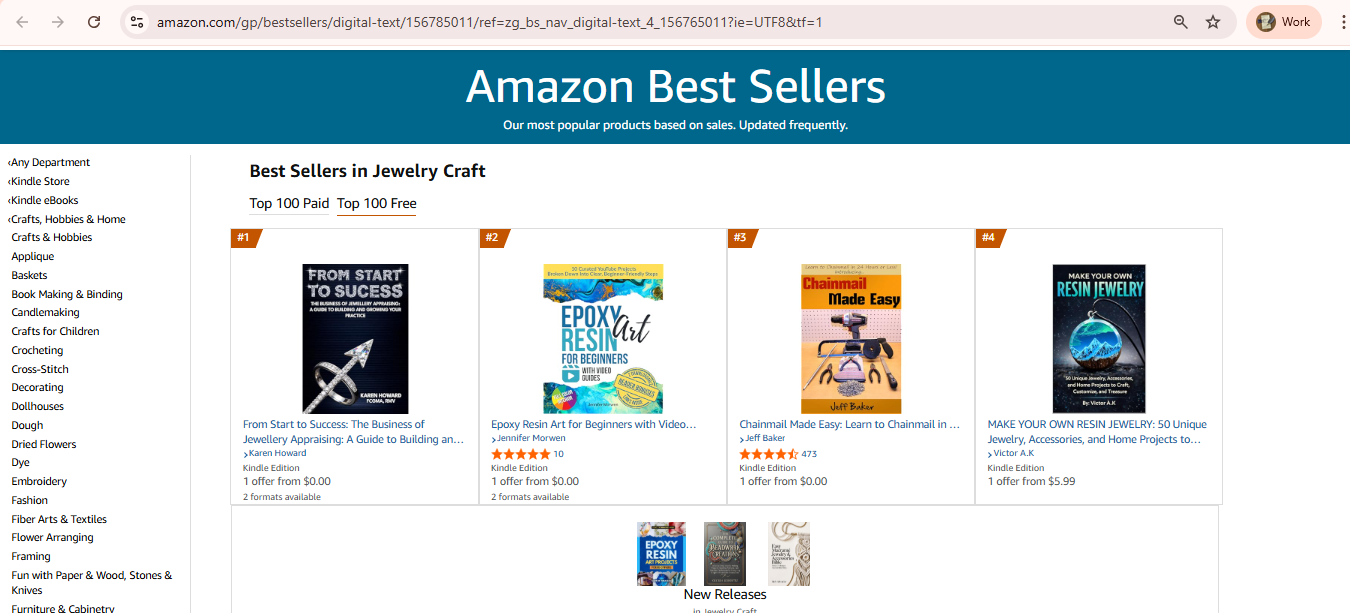The image size is (1350, 613).
Task: Select the Top 100 Paid tab
Action: (x=289, y=204)
